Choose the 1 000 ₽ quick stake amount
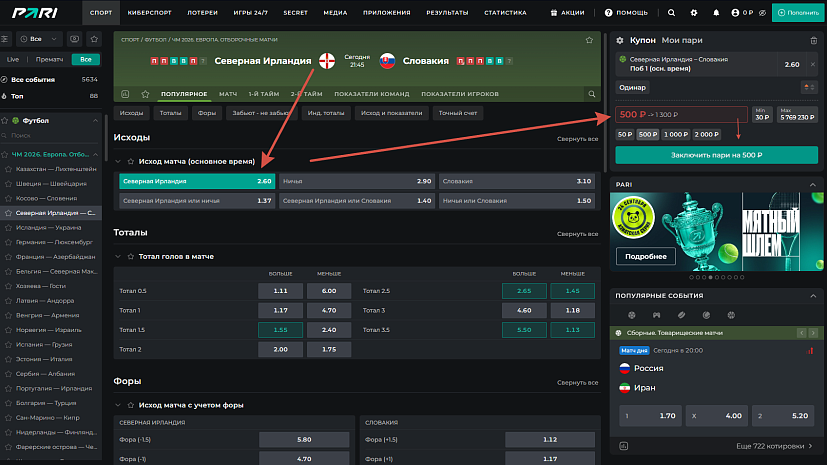This screenshot has width=827, height=465. [675, 134]
